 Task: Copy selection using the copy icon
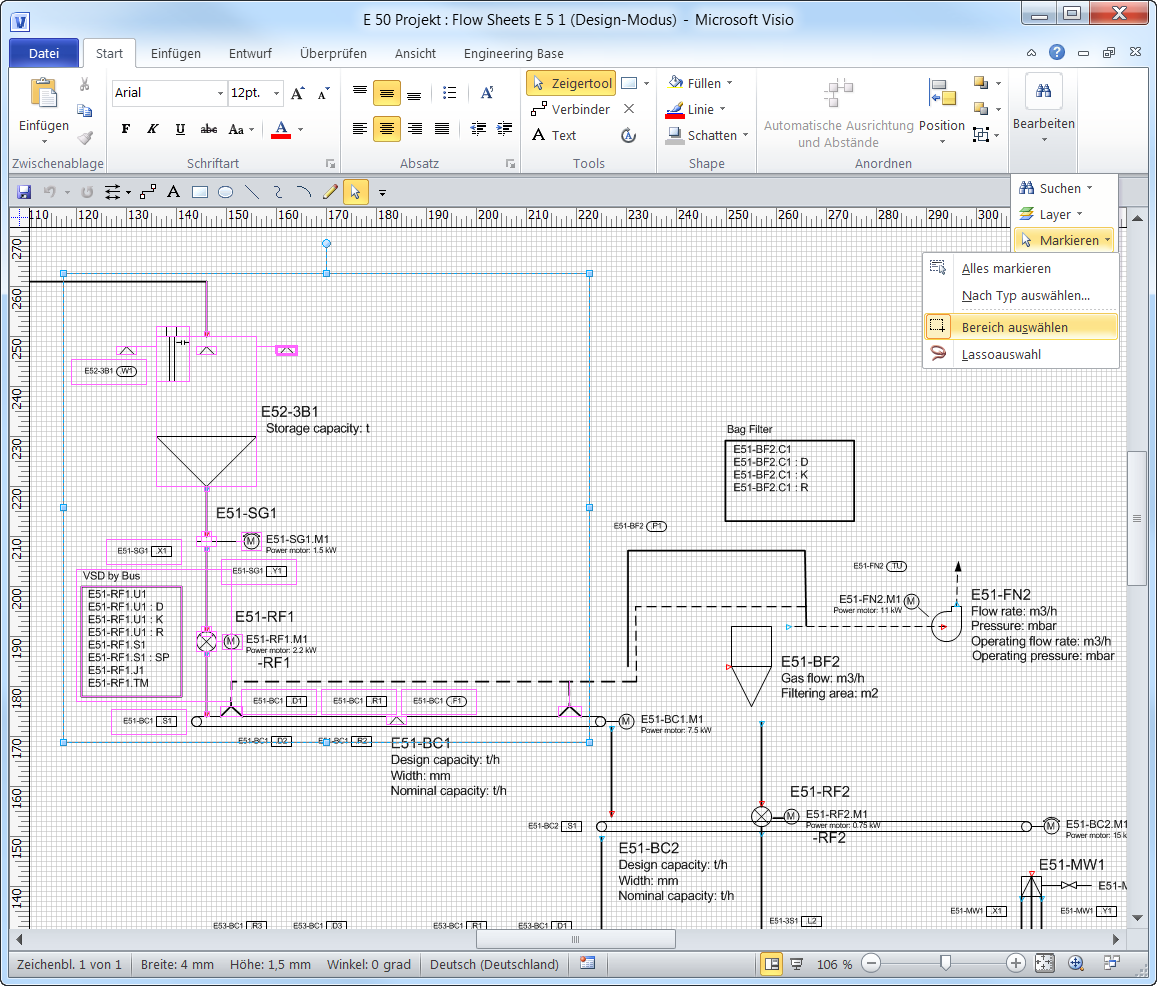tap(85, 111)
